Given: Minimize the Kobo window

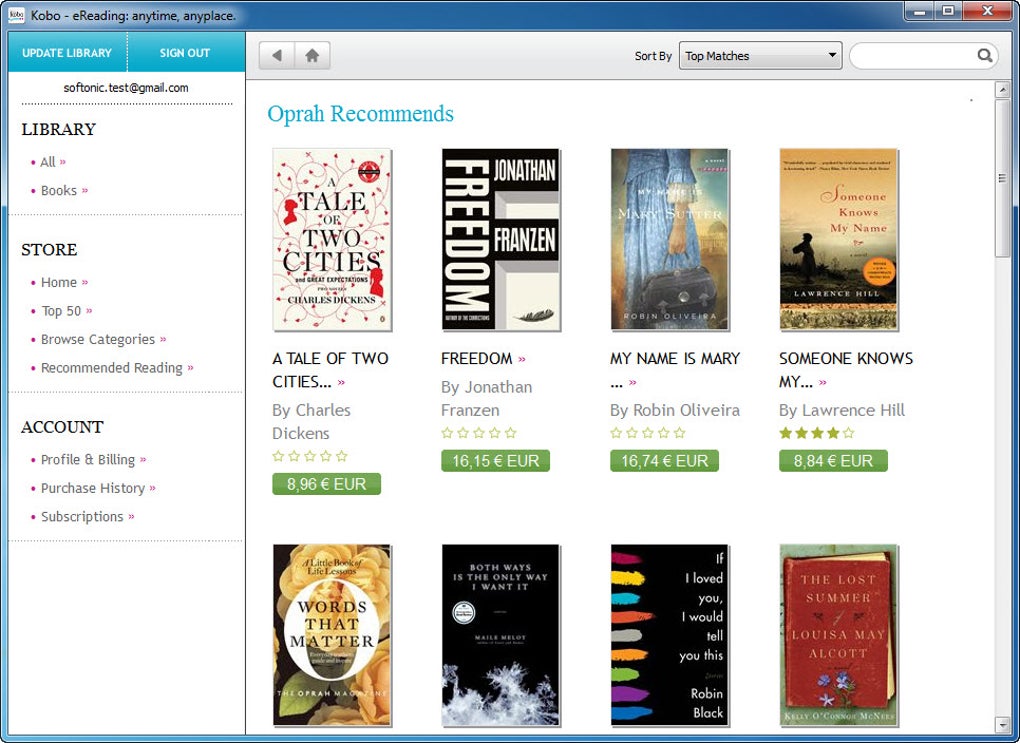Looking at the screenshot, I should (920, 10).
